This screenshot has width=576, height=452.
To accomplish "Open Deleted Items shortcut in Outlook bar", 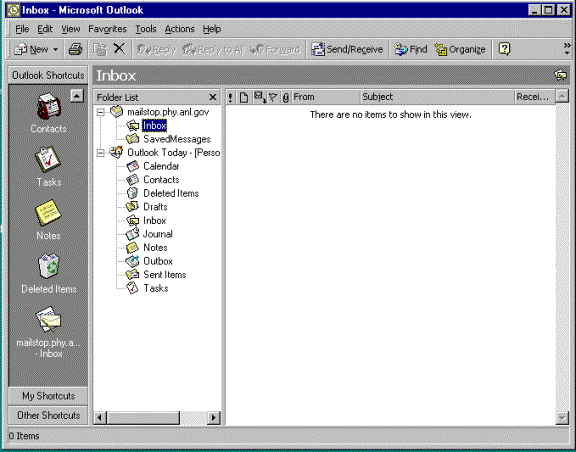I will pos(48,273).
